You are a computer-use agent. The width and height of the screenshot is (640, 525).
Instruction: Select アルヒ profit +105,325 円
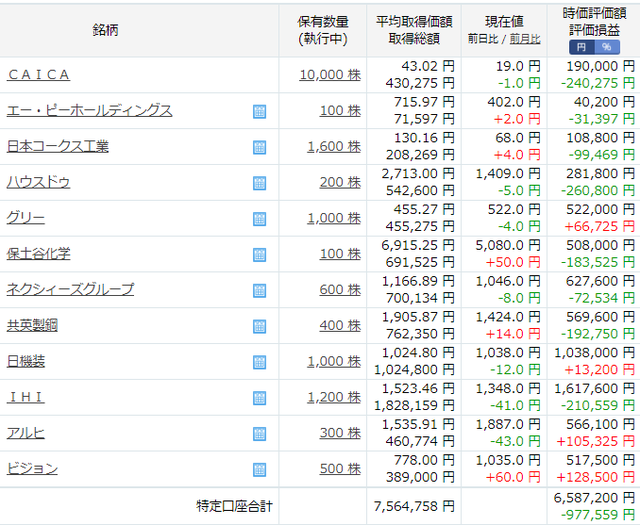(x=596, y=441)
